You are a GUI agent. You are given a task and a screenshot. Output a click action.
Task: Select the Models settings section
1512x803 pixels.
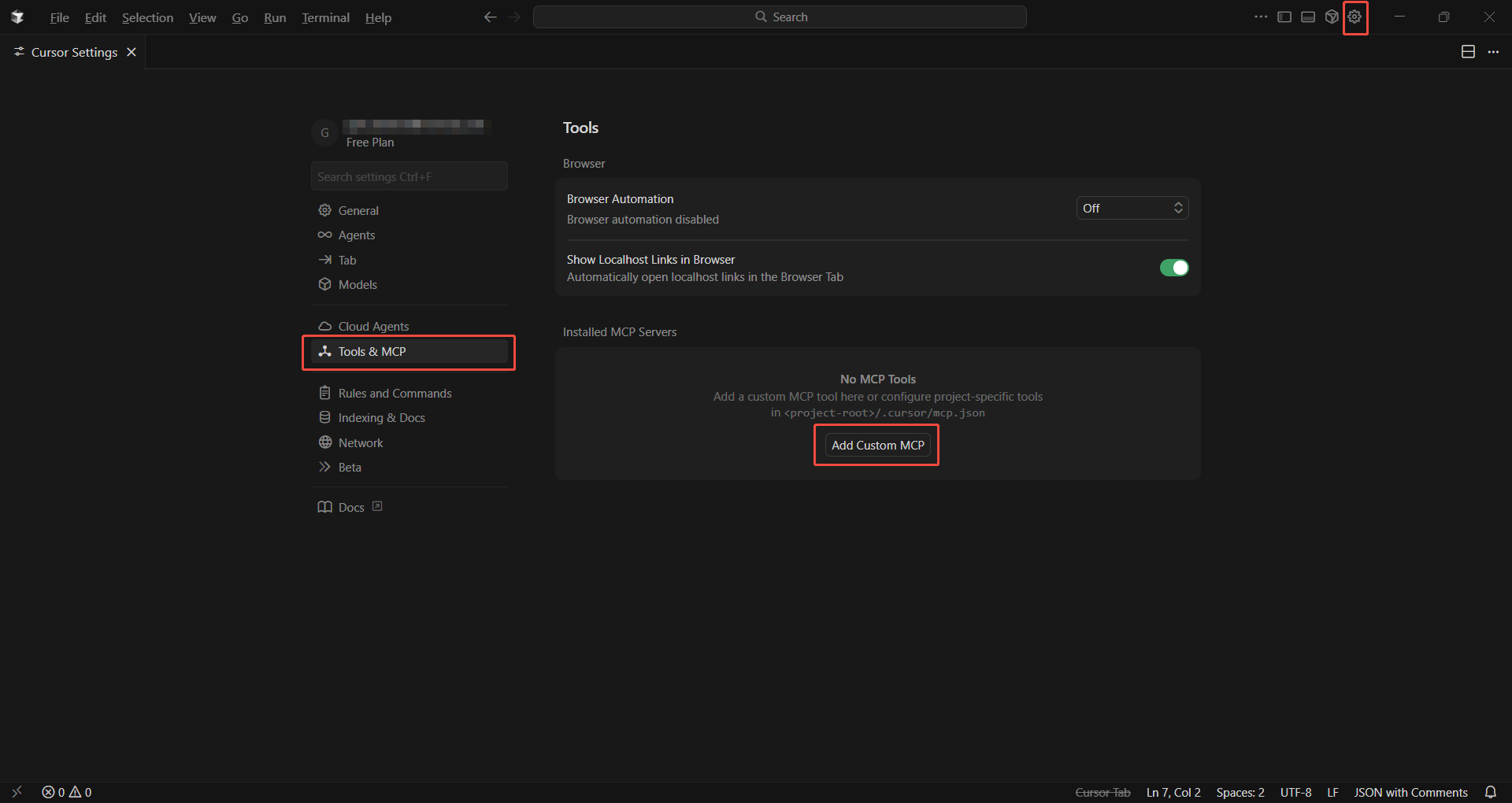[x=358, y=284]
